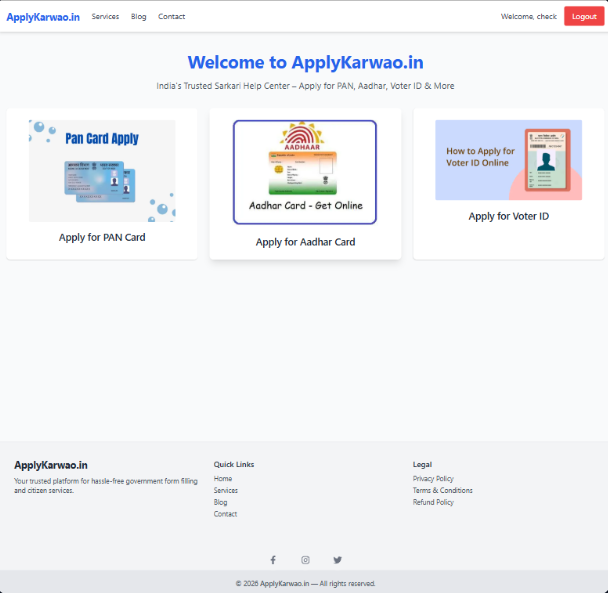The image size is (608, 593).
Task: Click the ApplyKarwao.in logo in the header
Action: pyautogui.click(x=43, y=17)
